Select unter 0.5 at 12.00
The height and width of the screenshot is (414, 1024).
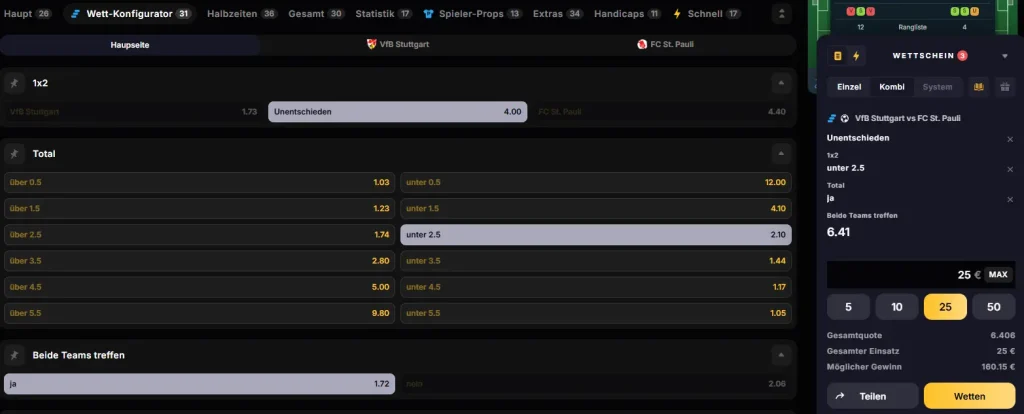[x=596, y=182]
